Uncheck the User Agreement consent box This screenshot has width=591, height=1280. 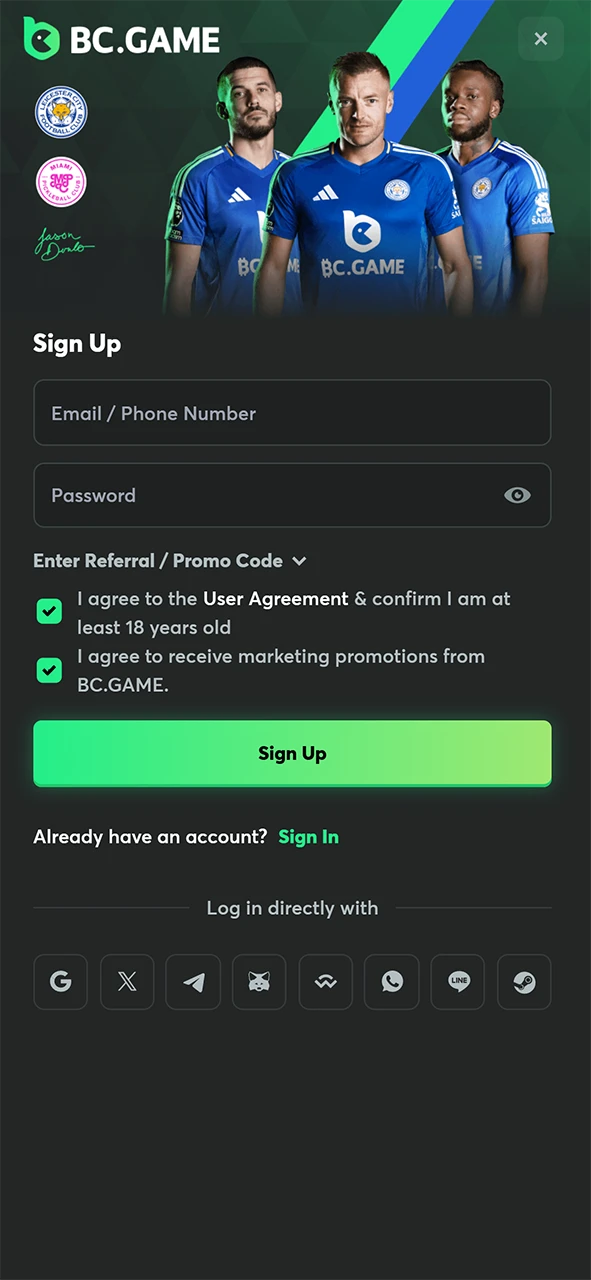pos(49,611)
